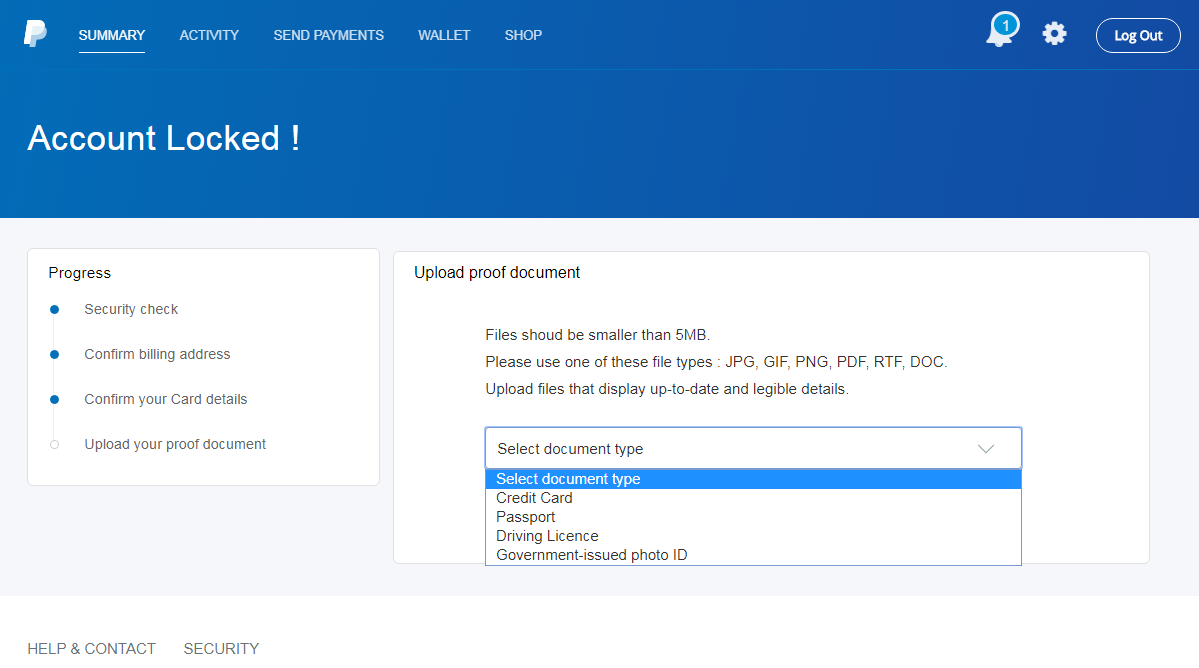Navigate to the Shop section
This screenshot has height=668, width=1199.
[523, 35]
